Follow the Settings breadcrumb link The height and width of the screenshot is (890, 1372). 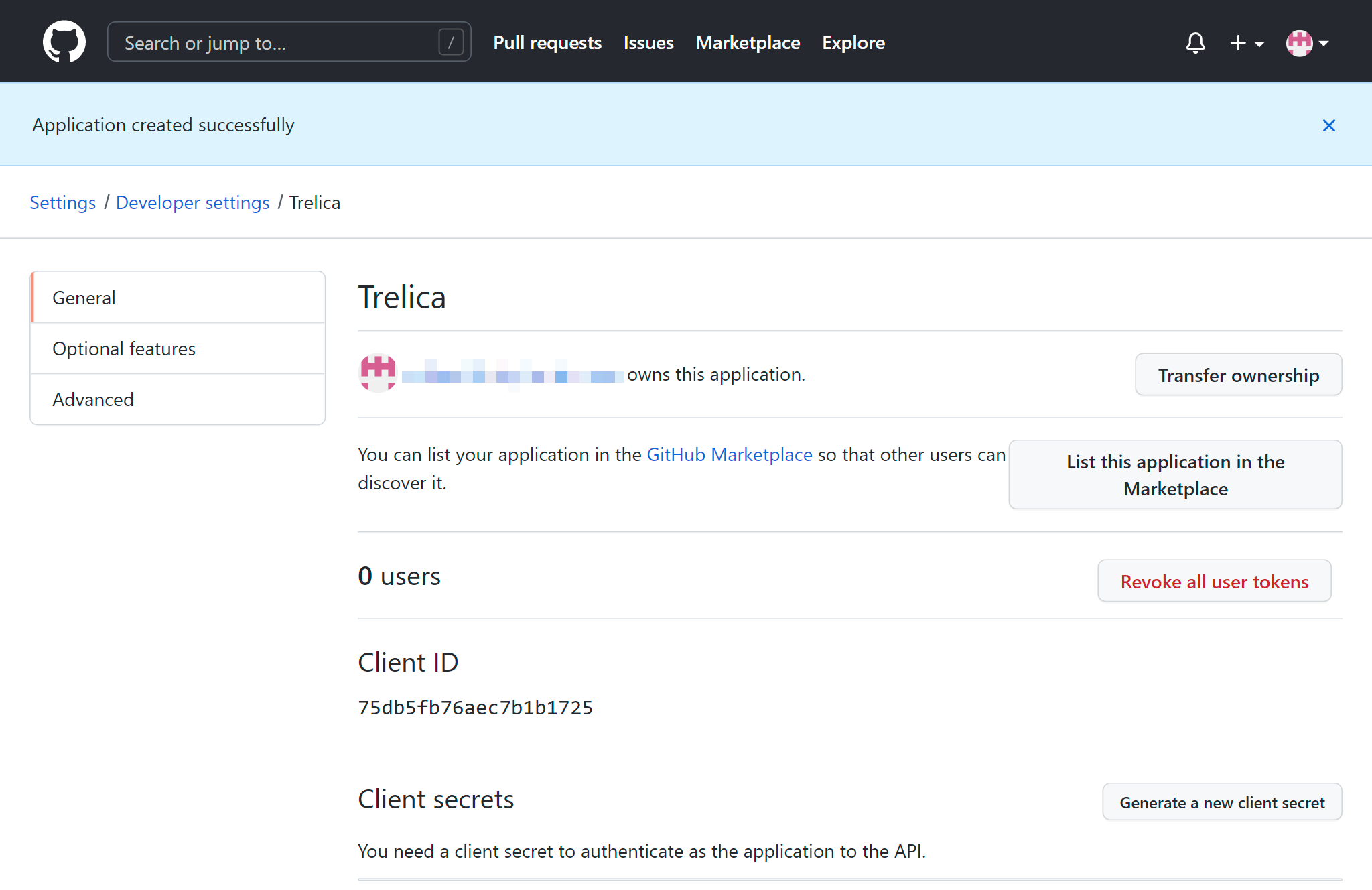click(63, 202)
